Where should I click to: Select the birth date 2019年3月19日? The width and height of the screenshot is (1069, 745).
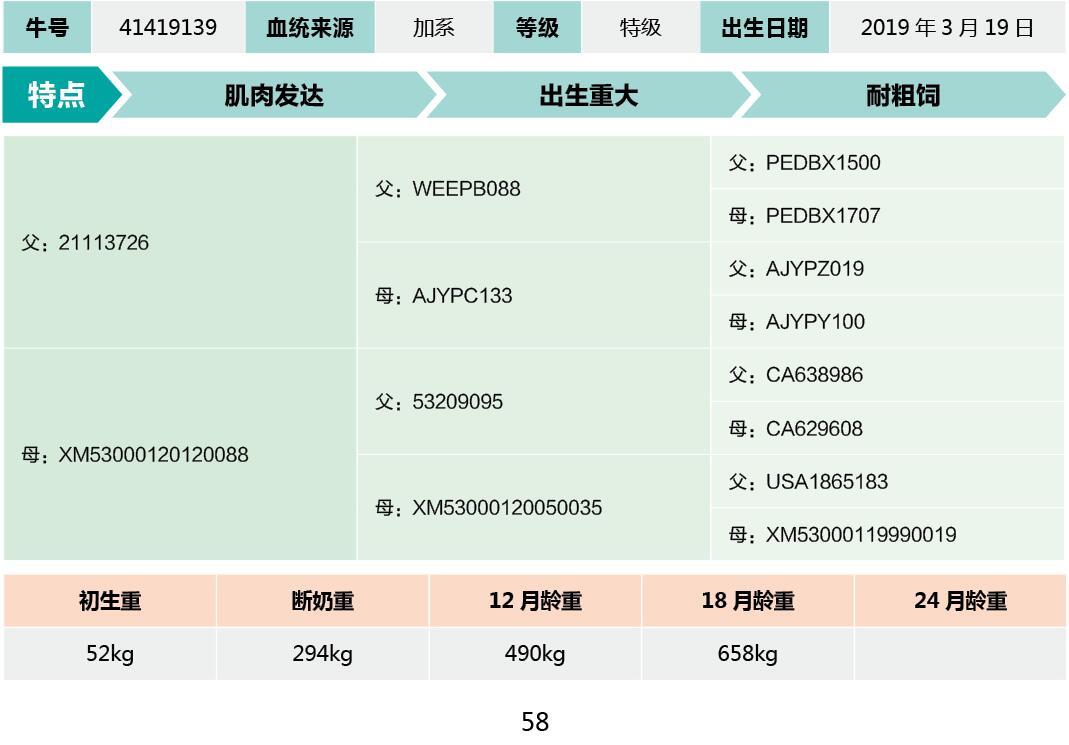946,28
